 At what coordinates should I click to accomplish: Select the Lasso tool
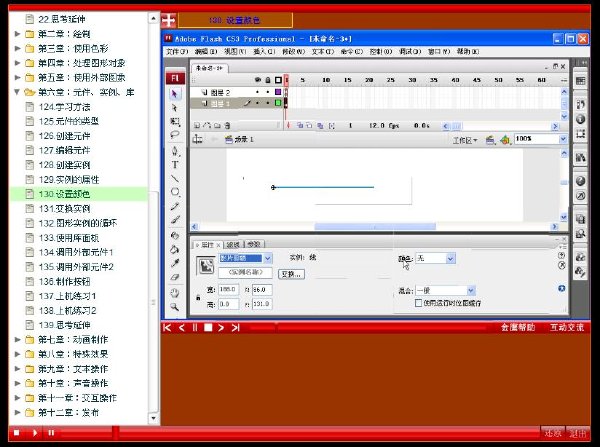pyautogui.click(x=175, y=135)
